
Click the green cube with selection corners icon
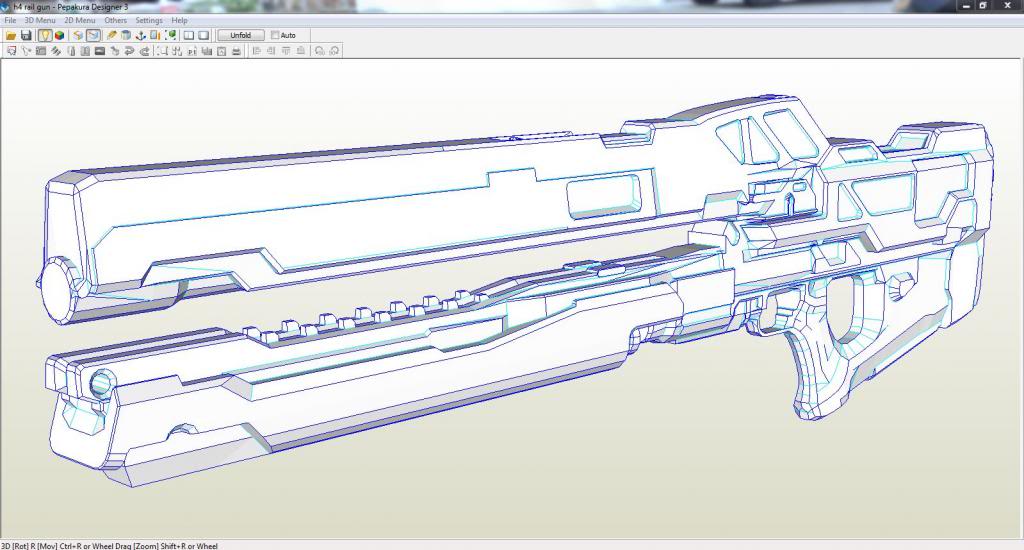pyautogui.click(x=170, y=35)
